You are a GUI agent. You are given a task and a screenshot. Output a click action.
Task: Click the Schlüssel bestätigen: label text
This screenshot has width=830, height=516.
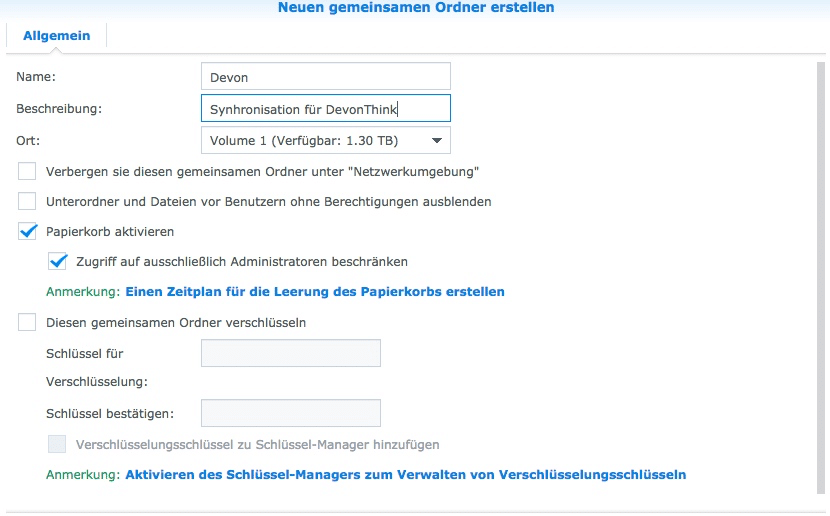tap(111, 413)
